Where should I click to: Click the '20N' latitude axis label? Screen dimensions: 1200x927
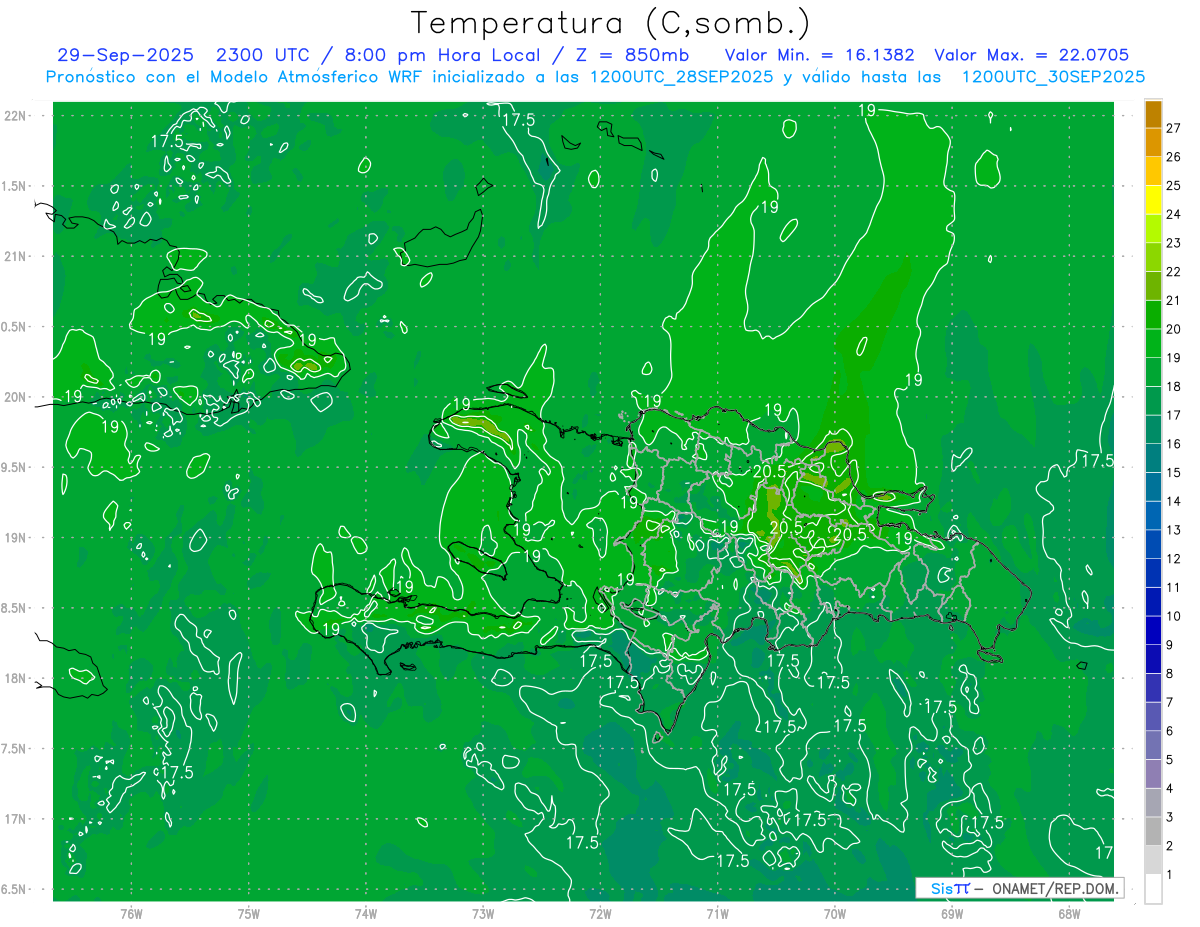pyautogui.click(x=17, y=397)
